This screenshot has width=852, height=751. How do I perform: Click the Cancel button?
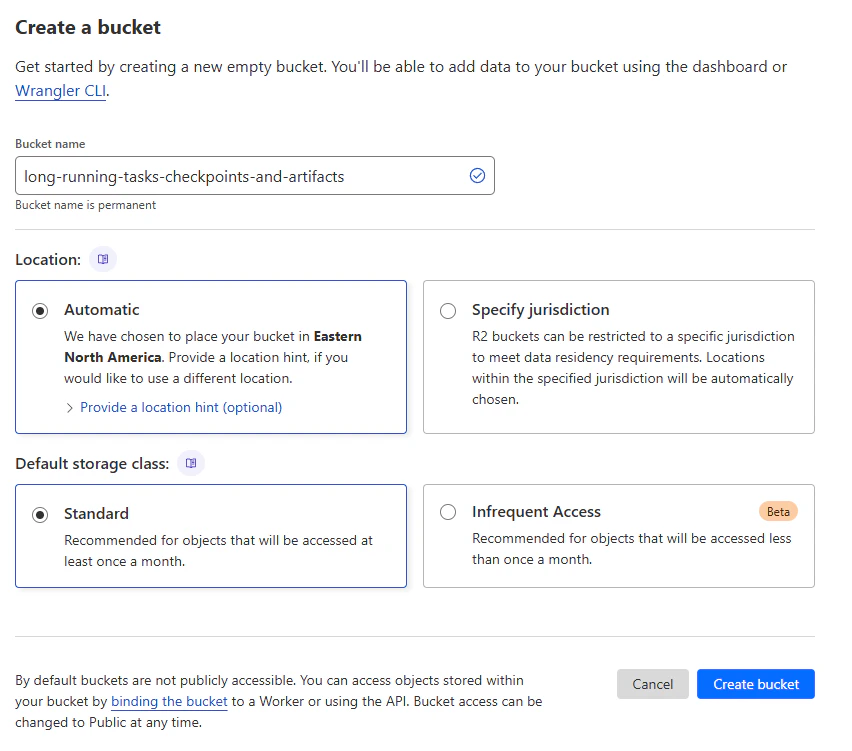coord(653,684)
